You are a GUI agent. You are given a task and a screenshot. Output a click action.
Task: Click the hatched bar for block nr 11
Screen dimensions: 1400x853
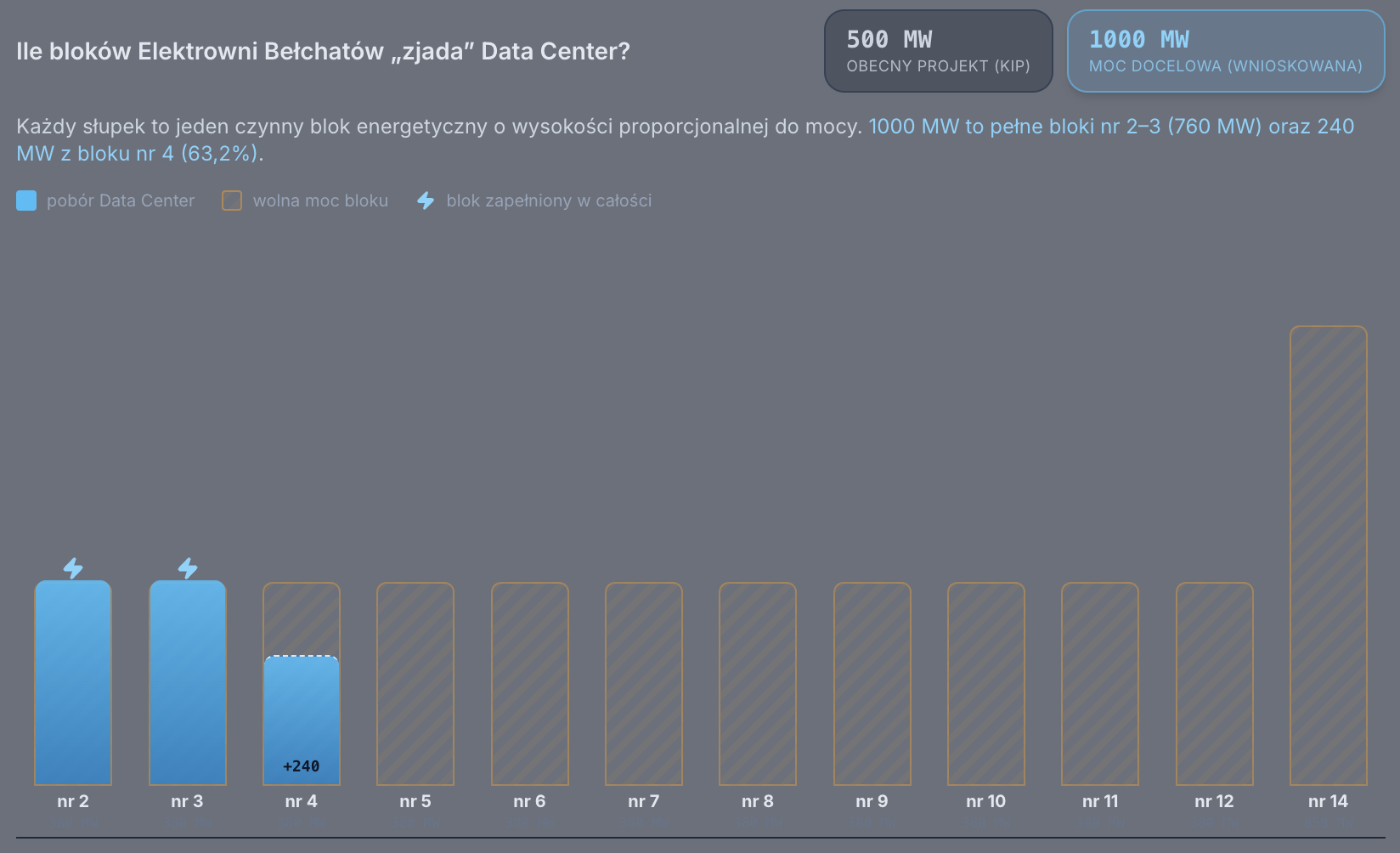coord(1100,684)
